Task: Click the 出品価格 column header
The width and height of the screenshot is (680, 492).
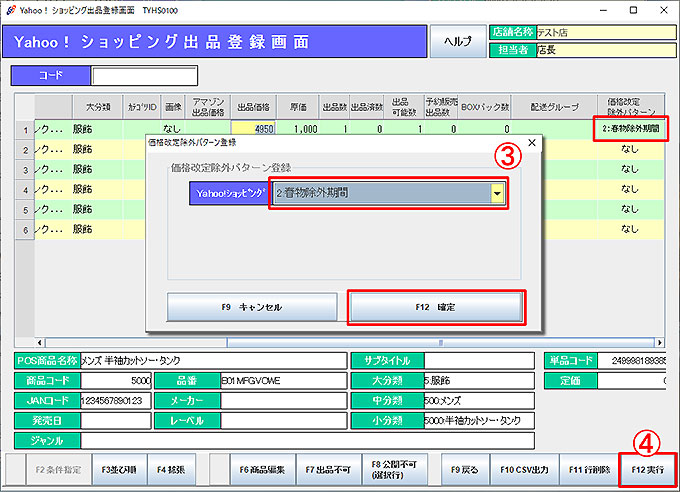Action: (x=254, y=106)
